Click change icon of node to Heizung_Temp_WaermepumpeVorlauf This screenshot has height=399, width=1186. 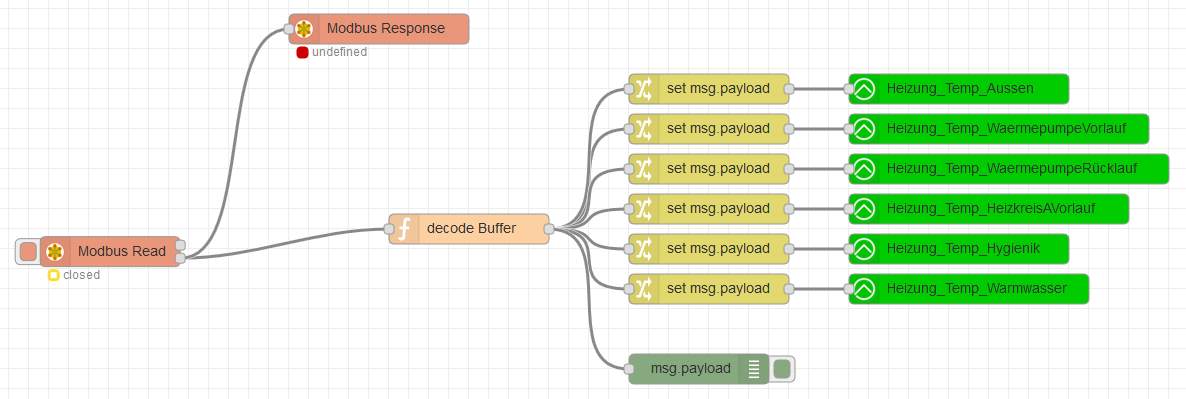point(644,129)
